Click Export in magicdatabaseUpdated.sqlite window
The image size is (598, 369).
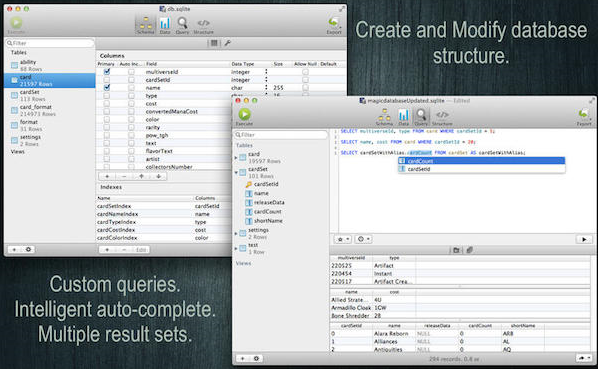(x=584, y=117)
